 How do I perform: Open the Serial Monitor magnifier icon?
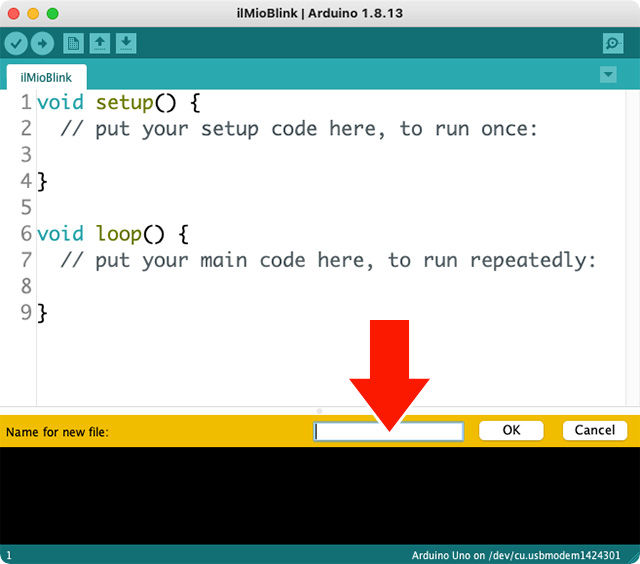coord(613,43)
